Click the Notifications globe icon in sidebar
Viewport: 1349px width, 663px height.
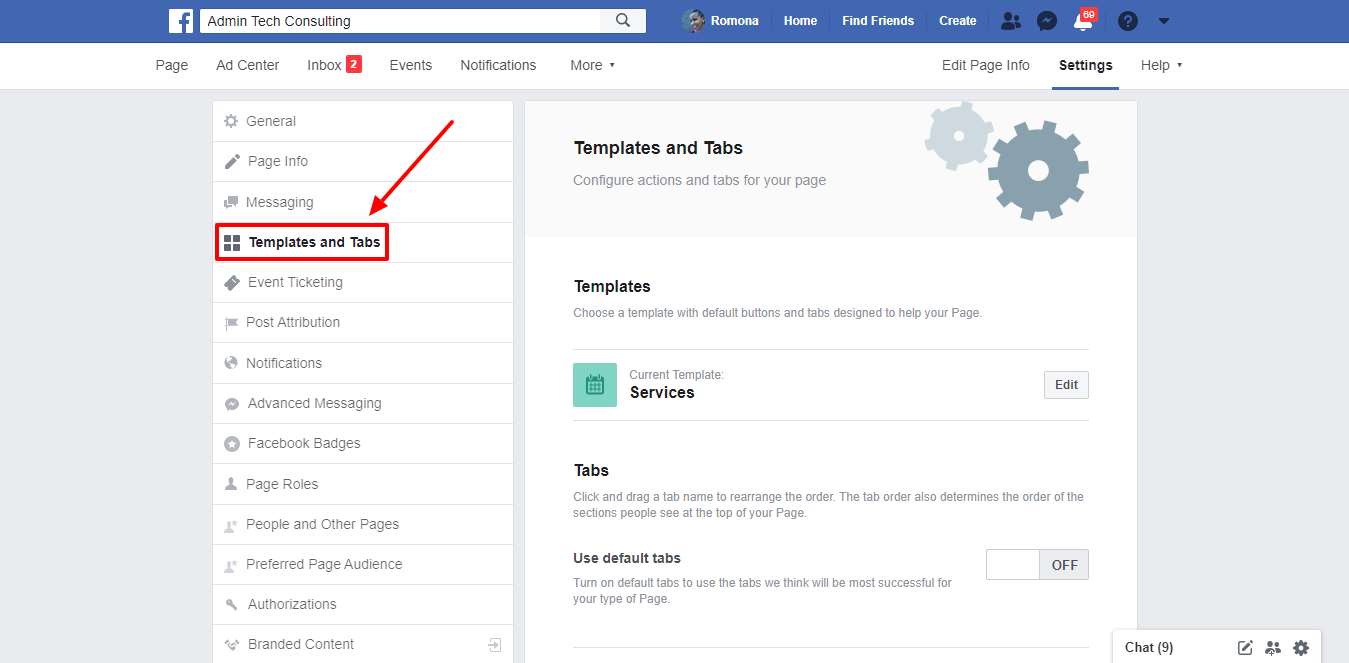click(231, 363)
